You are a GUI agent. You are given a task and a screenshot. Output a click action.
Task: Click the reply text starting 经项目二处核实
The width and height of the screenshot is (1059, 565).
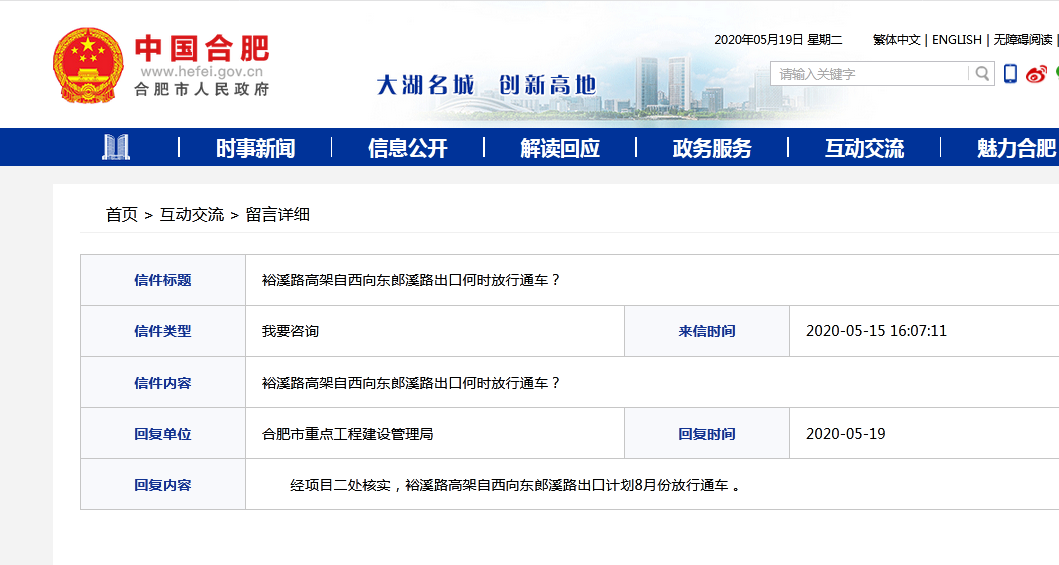tap(515, 485)
